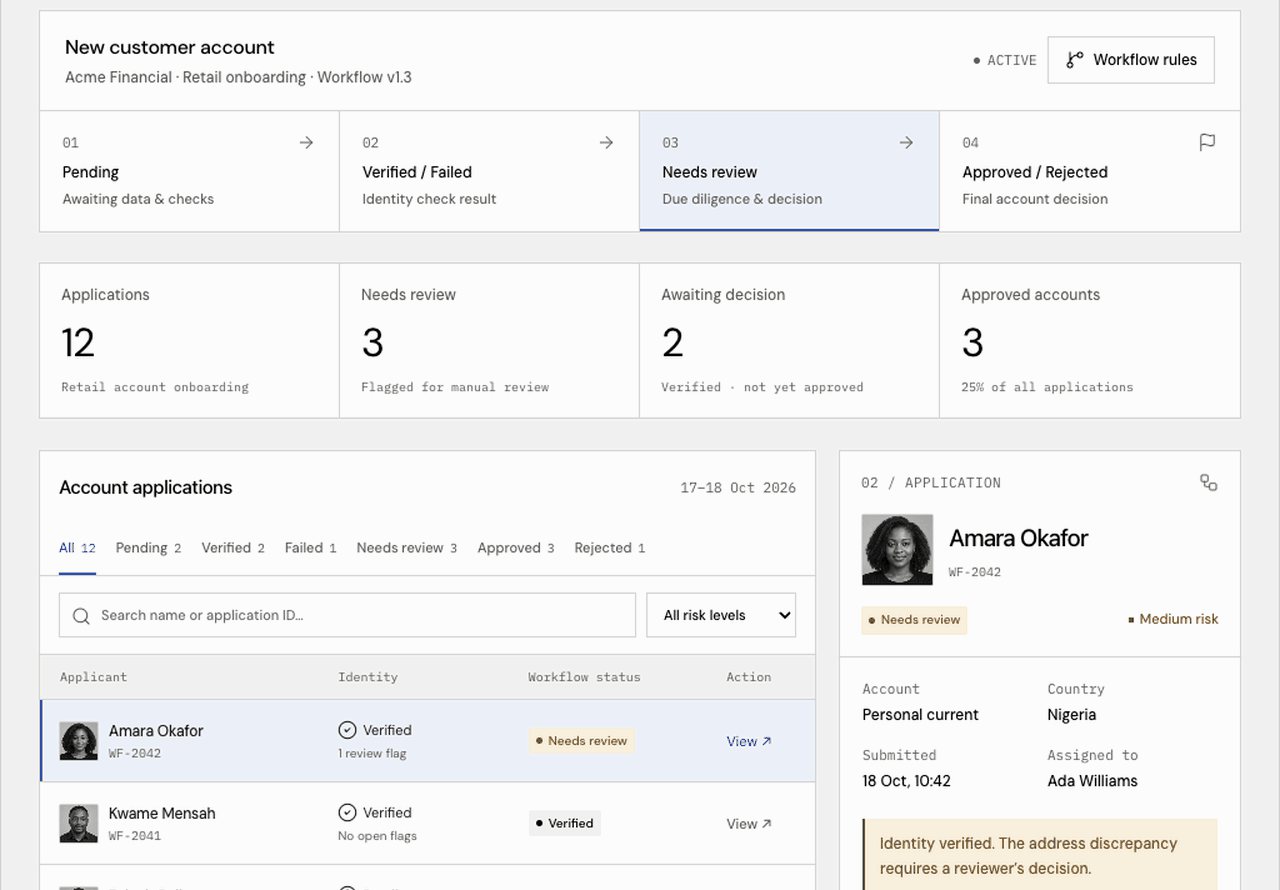Click the verified checkmark icon for Amara Okafor
The width and height of the screenshot is (1280, 890).
click(x=347, y=730)
